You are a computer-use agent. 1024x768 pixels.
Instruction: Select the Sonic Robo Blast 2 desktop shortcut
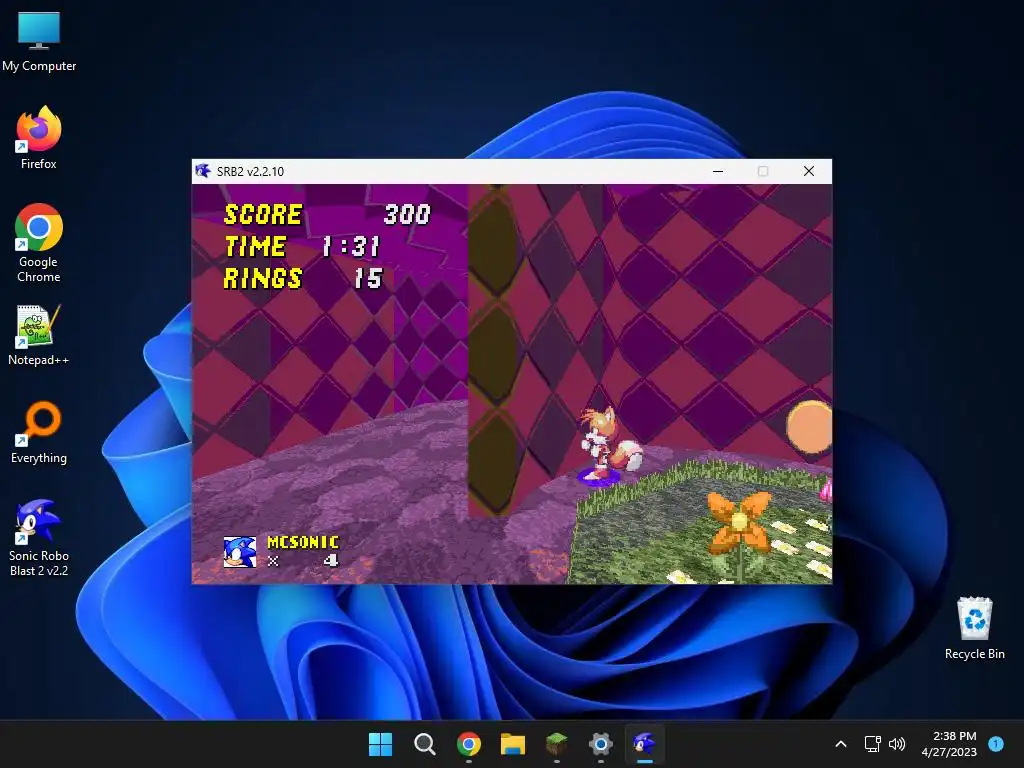39,537
